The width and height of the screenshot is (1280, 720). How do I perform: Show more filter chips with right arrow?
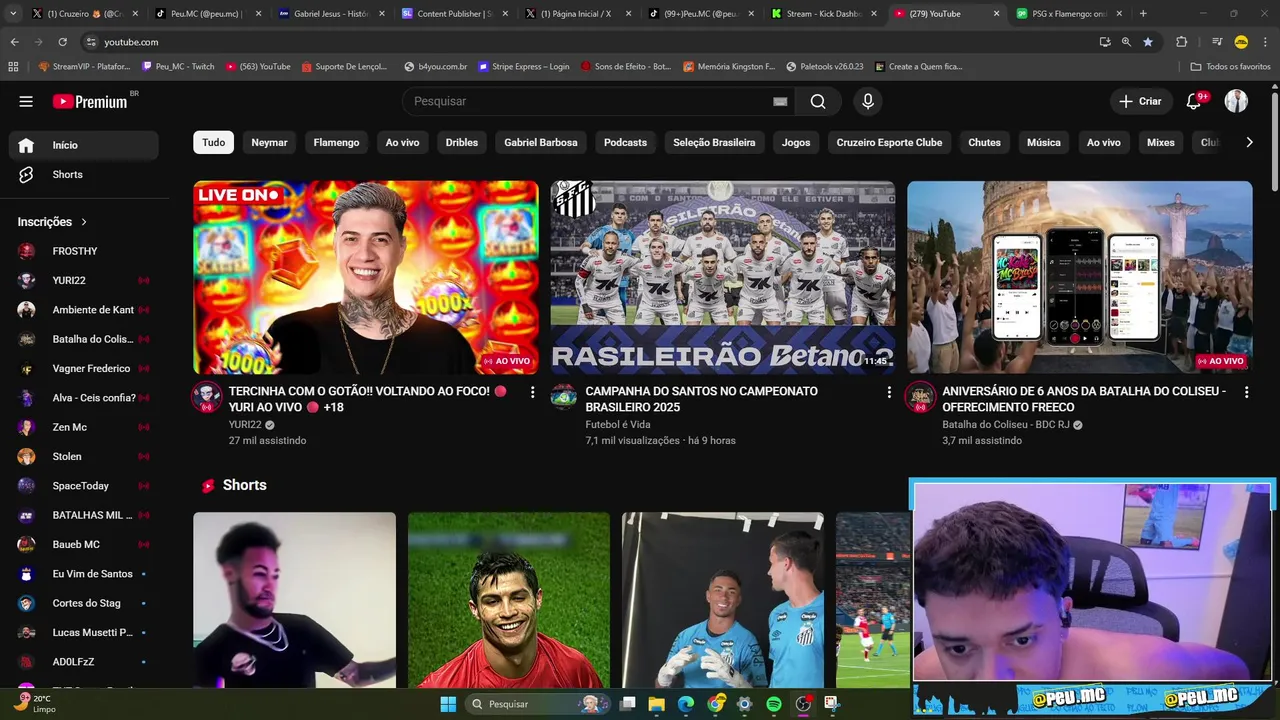pos(1249,142)
